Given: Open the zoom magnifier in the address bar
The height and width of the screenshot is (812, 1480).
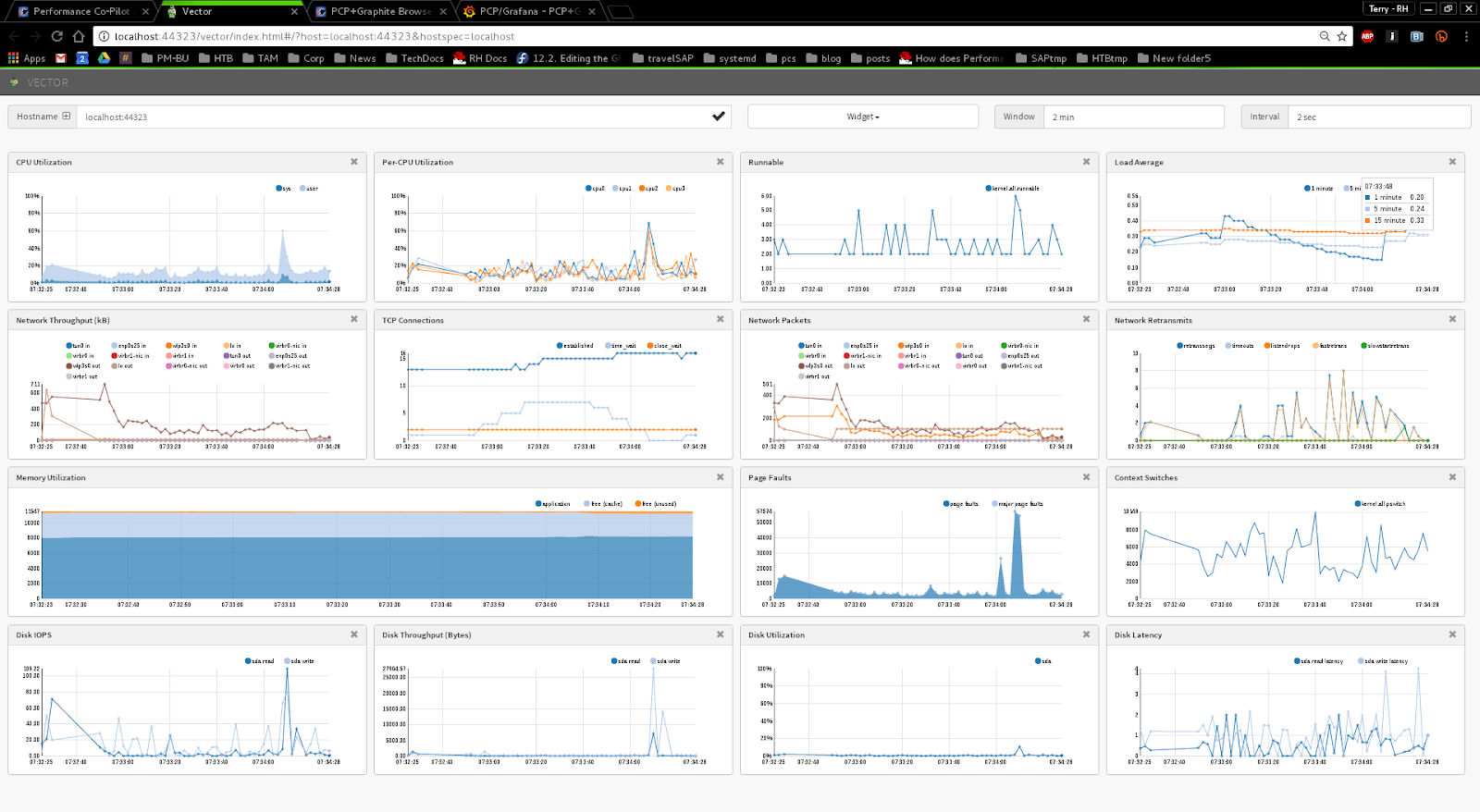Looking at the screenshot, I should (x=1325, y=36).
